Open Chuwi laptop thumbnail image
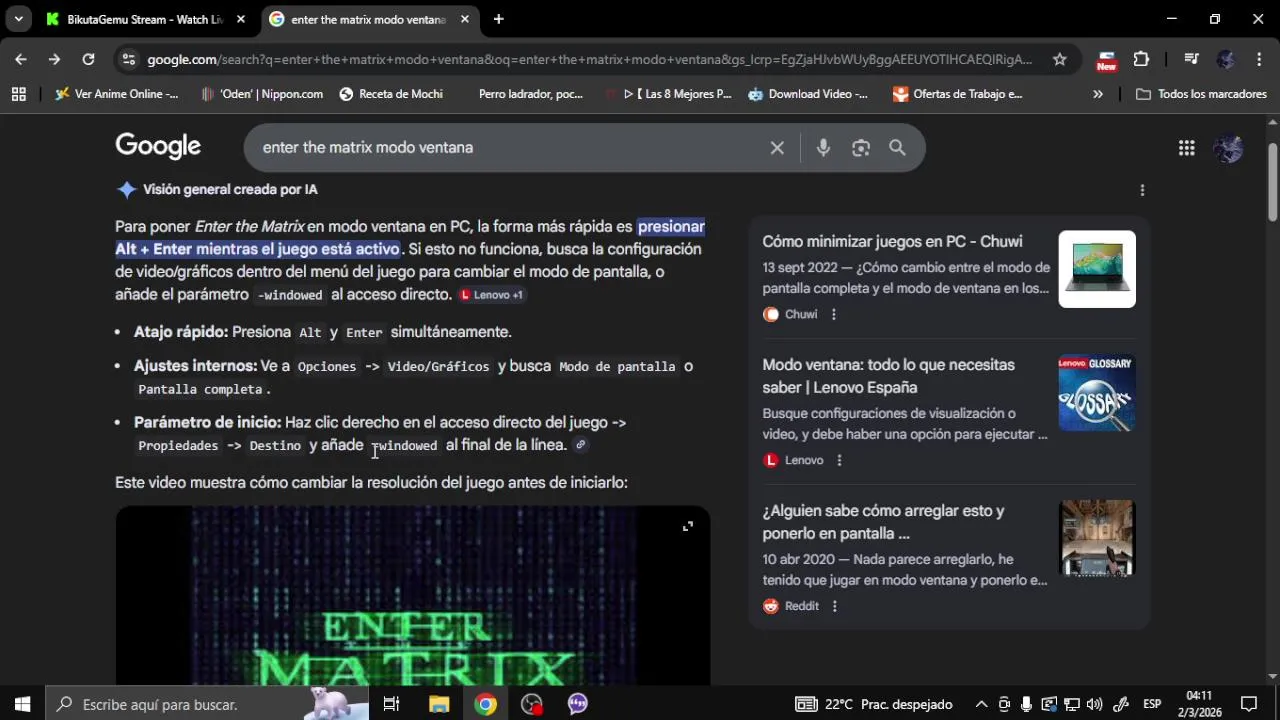The width and height of the screenshot is (1280, 720). coord(1097,269)
